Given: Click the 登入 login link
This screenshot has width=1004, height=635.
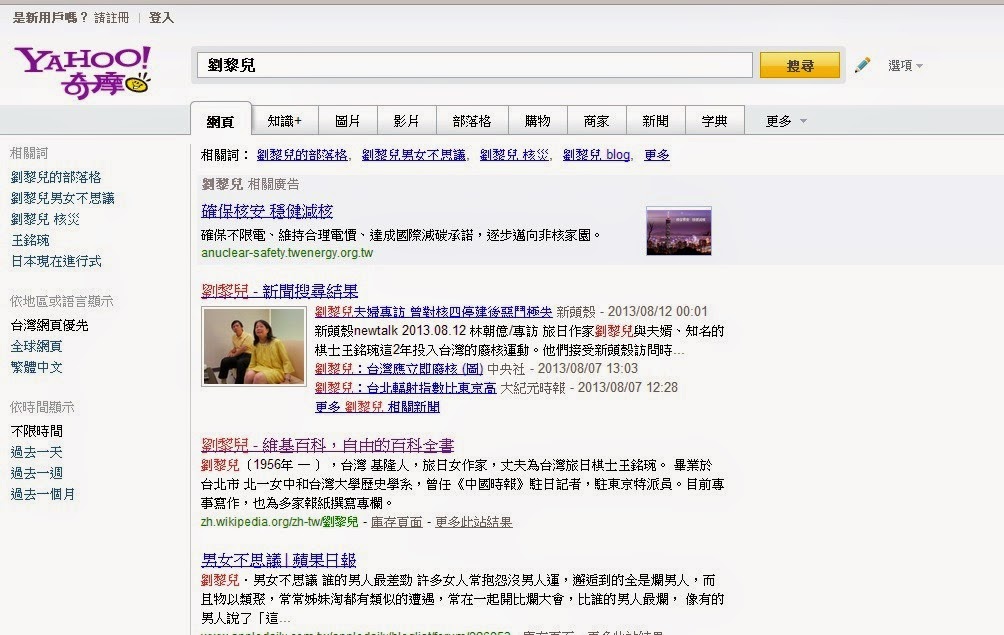Looking at the screenshot, I should click(161, 17).
